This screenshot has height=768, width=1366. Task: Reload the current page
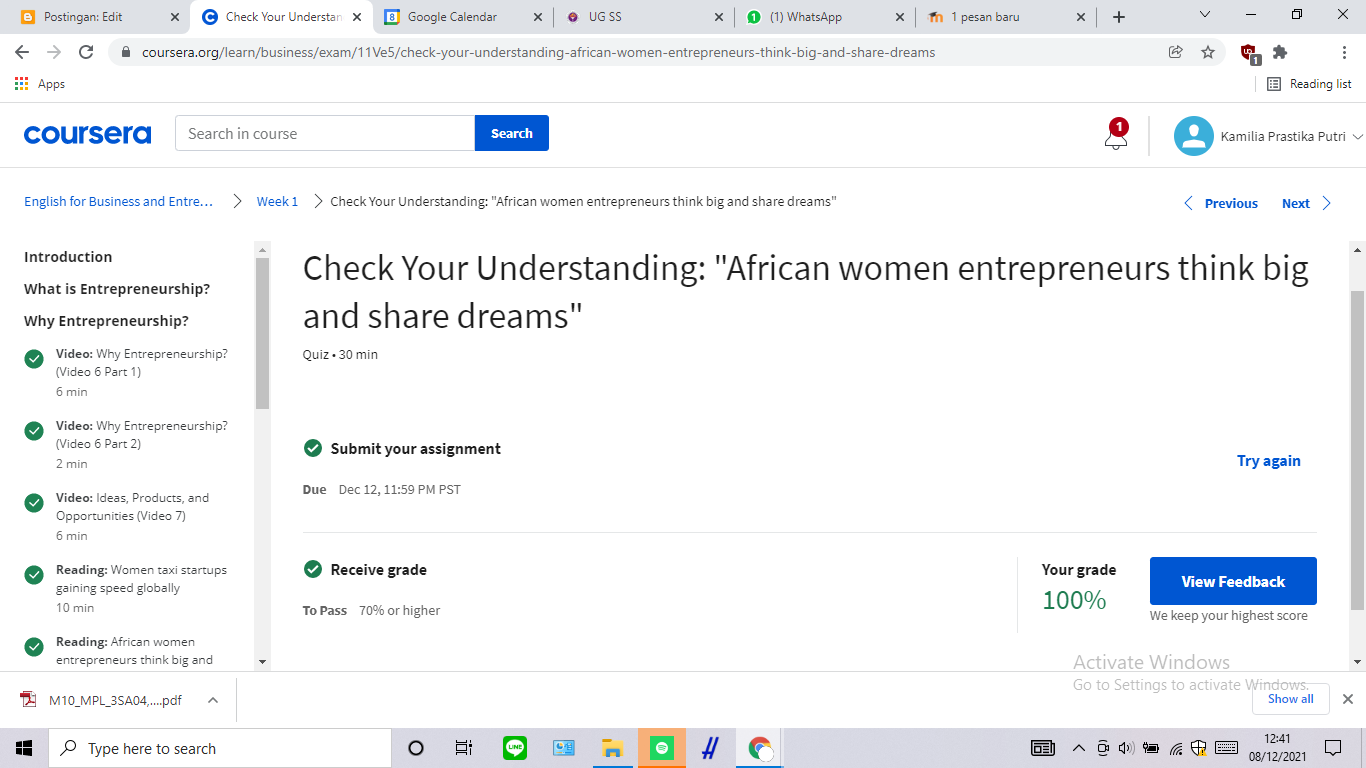coord(86,52)
